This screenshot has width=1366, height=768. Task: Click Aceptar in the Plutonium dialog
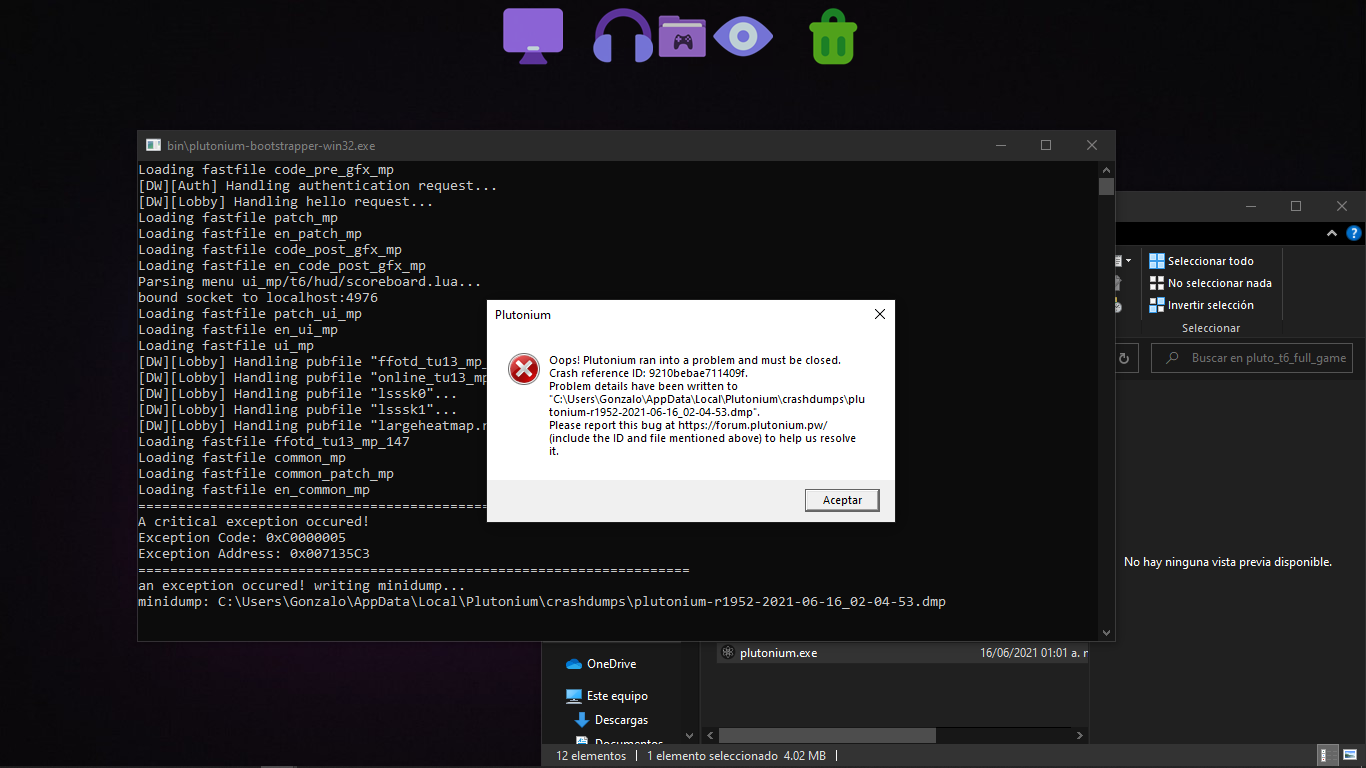tap(842, 500)
